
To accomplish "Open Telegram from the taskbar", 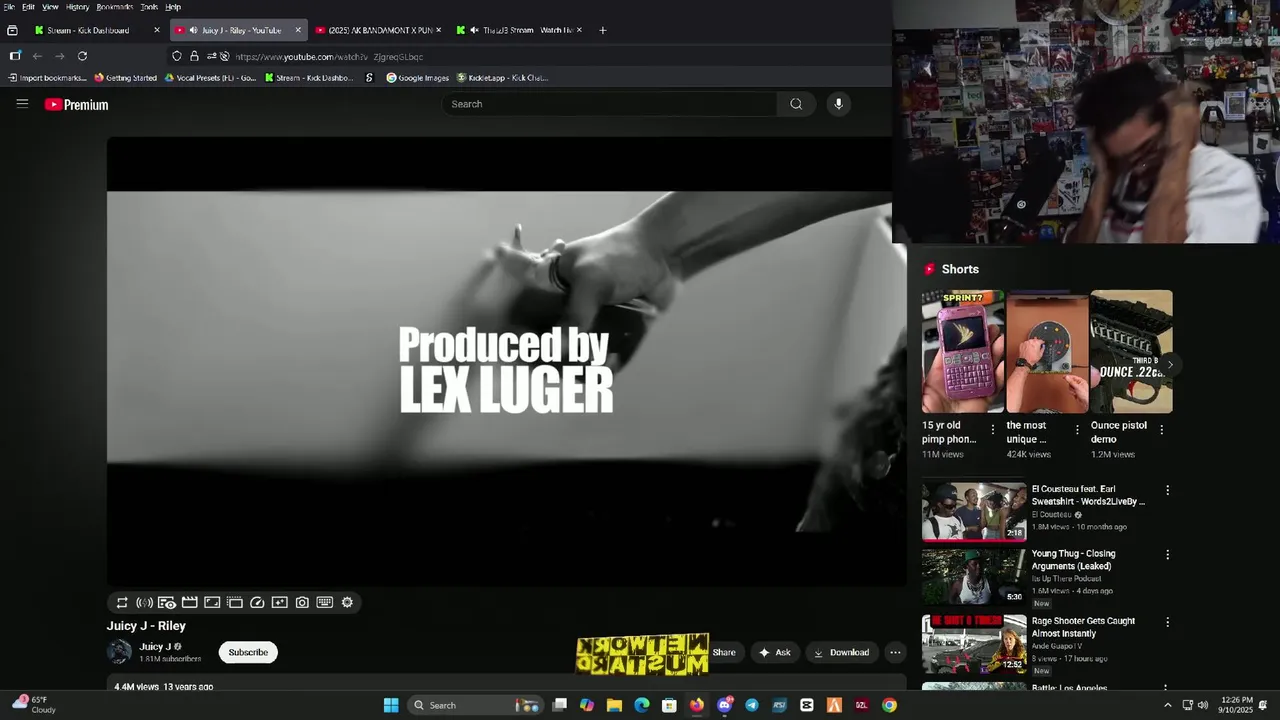I will (x=752, y=705).
